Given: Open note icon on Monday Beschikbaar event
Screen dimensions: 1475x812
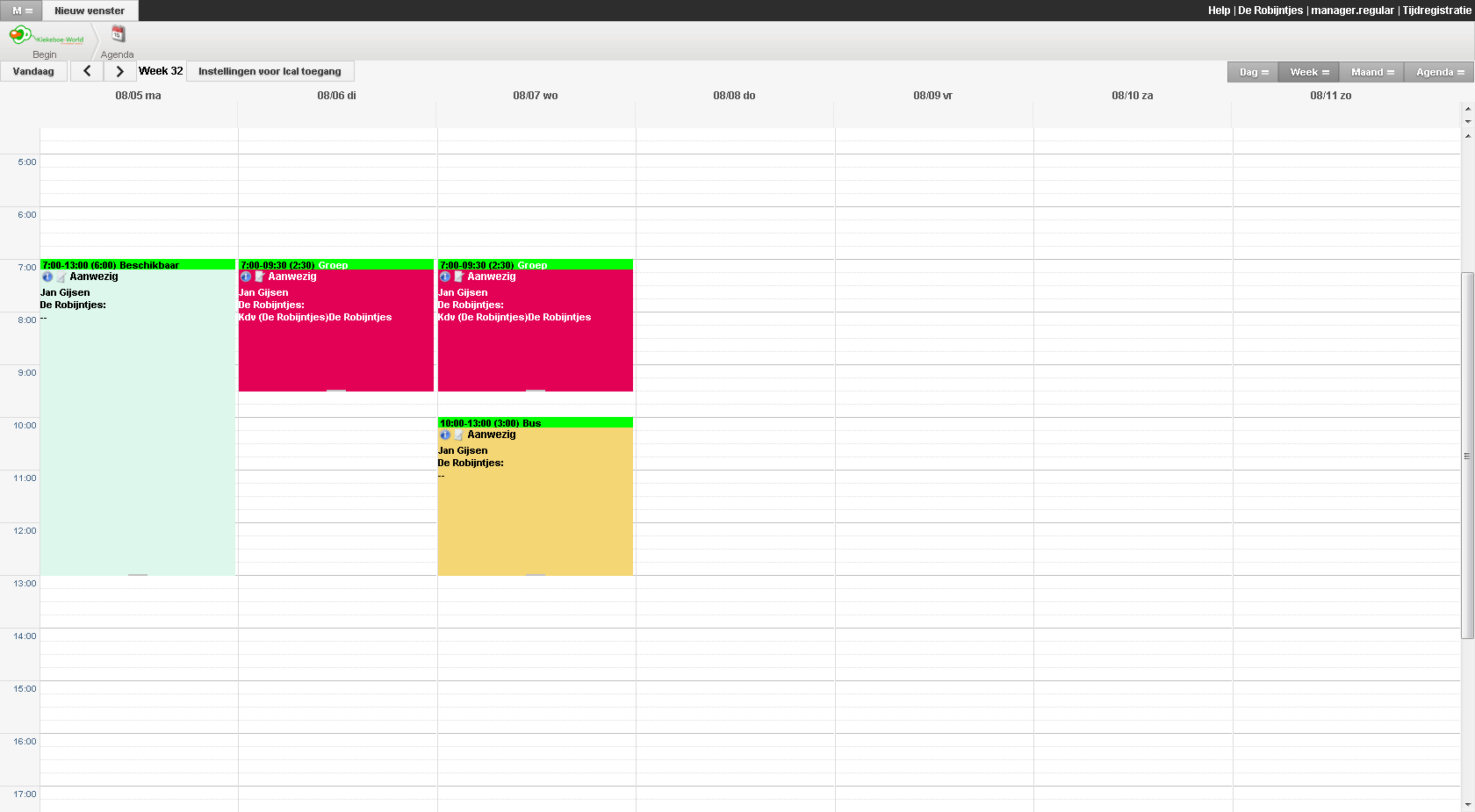Looking at the screenshot, I should tap(61, 277).
